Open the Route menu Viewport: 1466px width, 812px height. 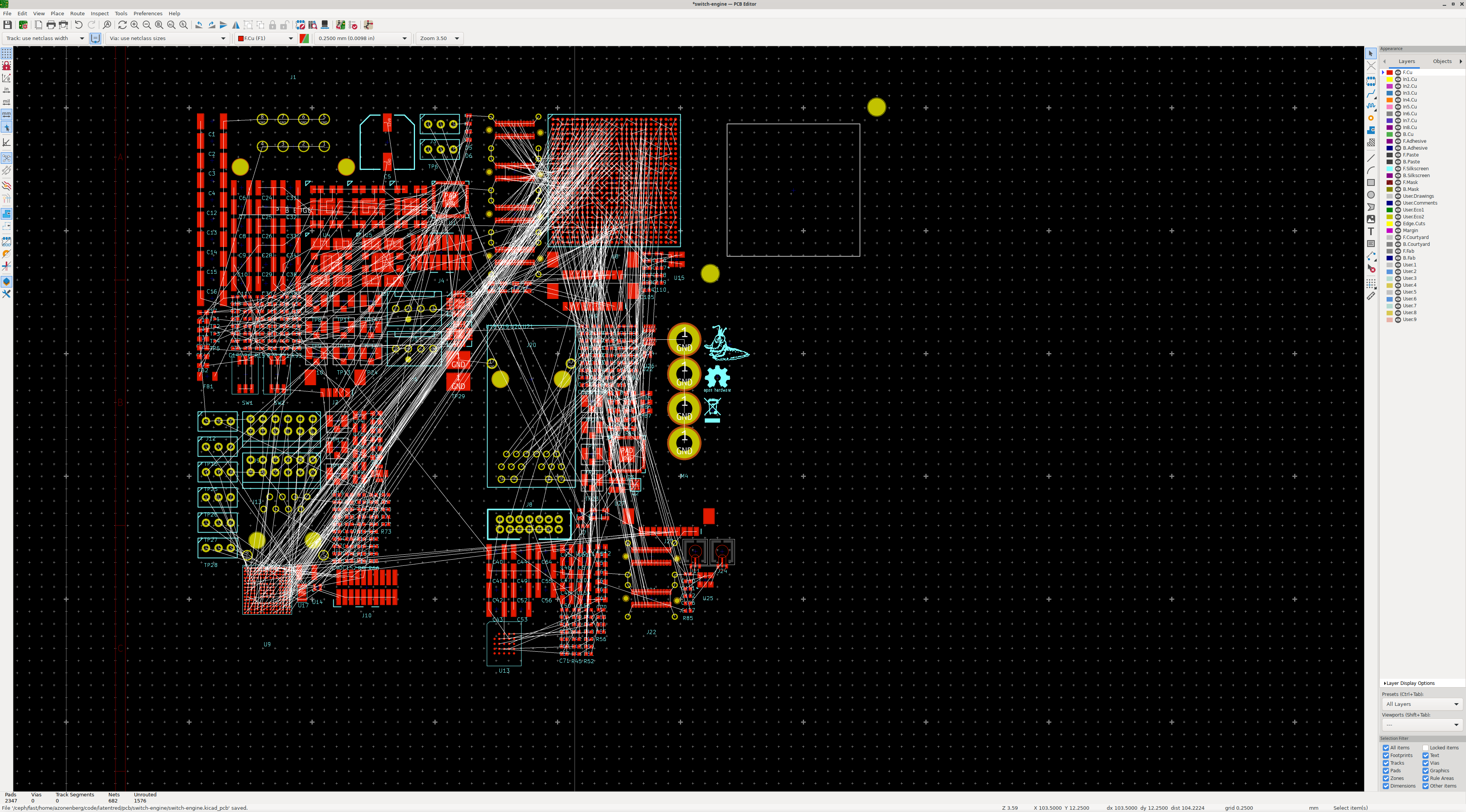click(77, 13)
